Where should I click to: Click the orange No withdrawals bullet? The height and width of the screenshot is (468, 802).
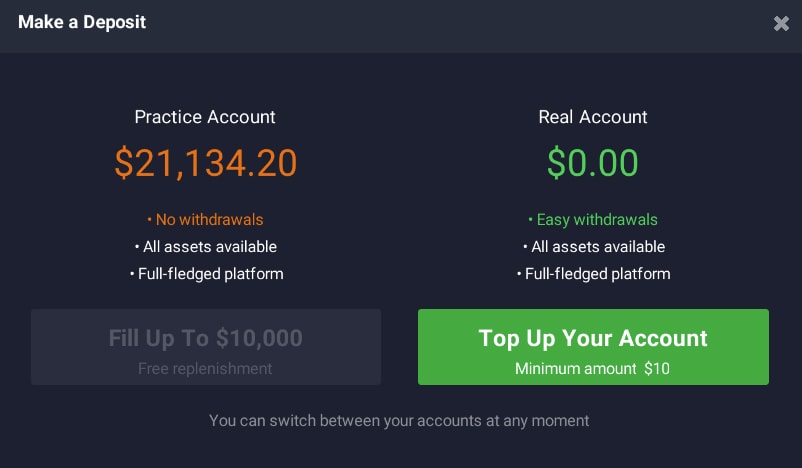click(205, 219)
